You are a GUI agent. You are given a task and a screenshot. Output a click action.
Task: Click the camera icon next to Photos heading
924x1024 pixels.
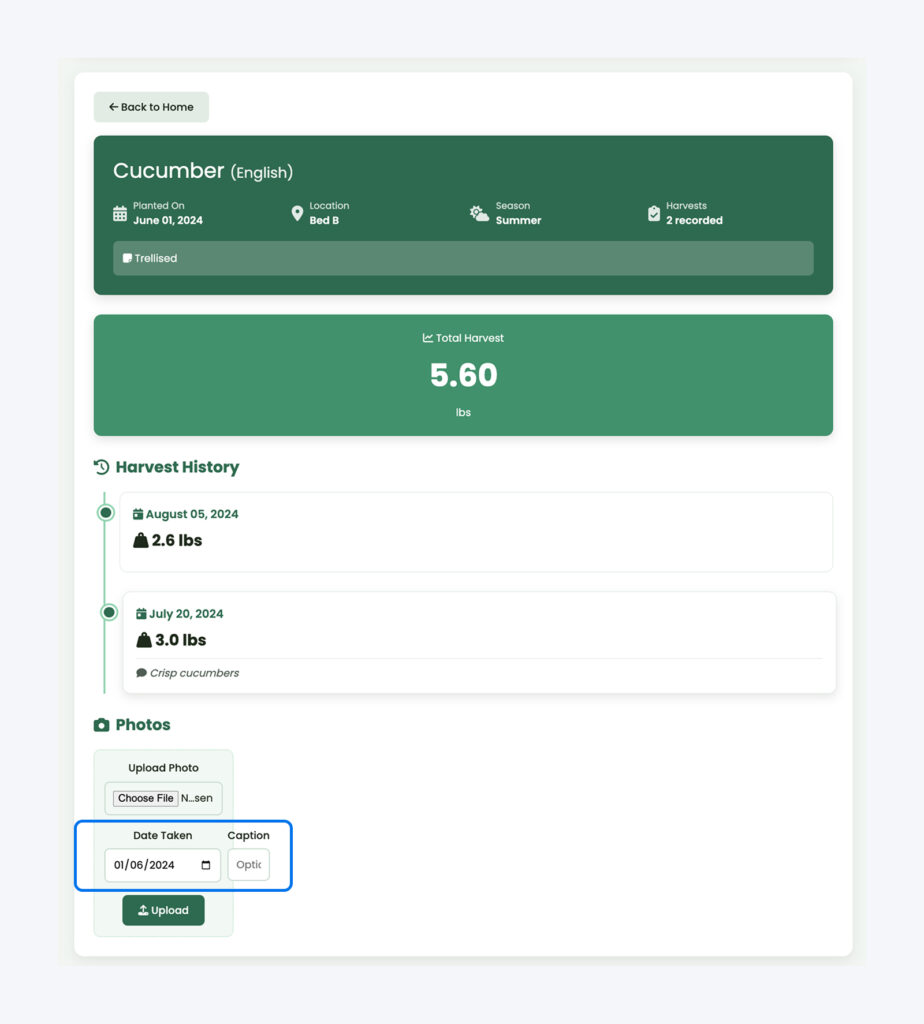point(104,725)
